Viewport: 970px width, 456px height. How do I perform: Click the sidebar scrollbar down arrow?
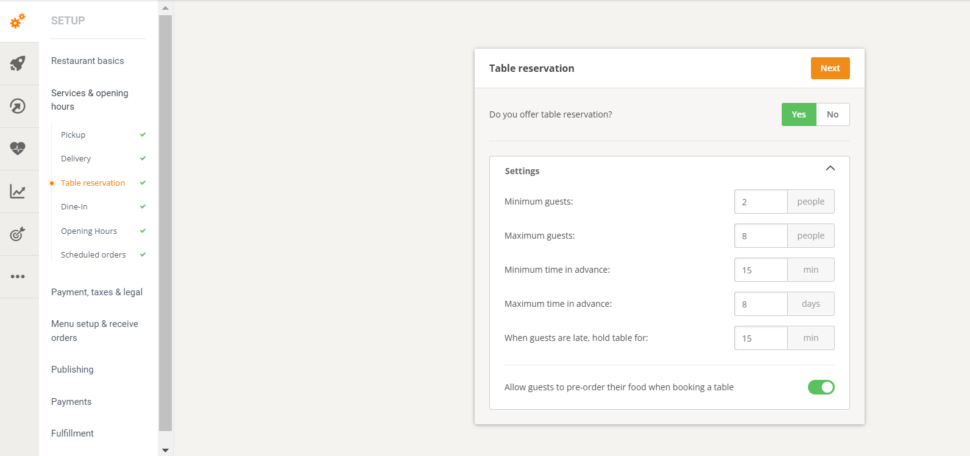click(x=165, y=450)
